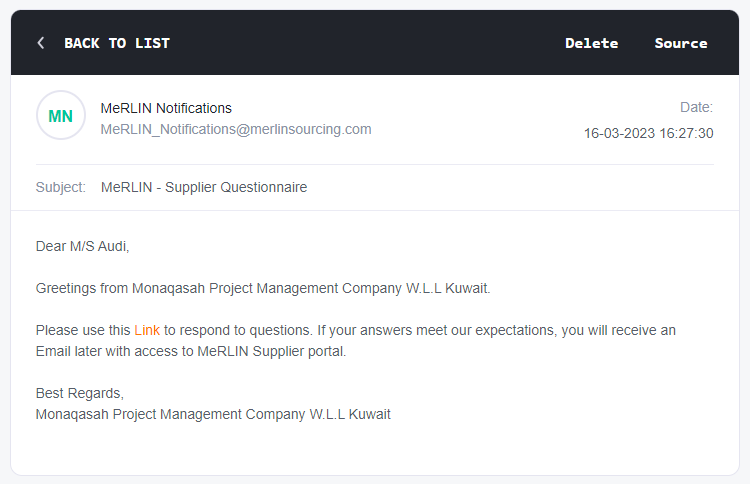The image size is (750, 484).
Task: Go back via BACK TO LIST
Action: coord(116,43)
